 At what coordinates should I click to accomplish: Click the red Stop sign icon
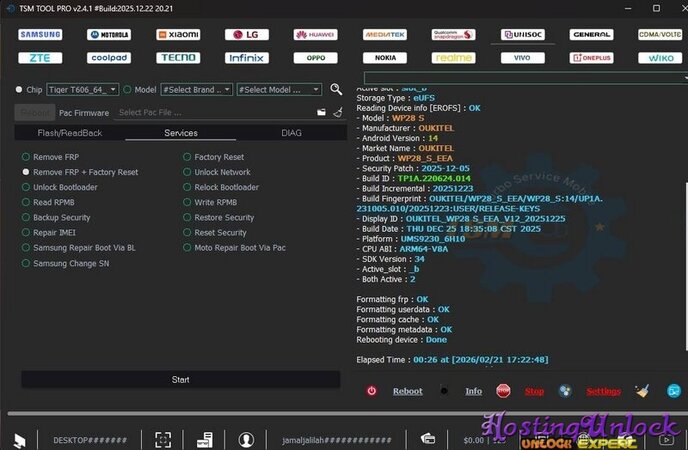point(503,391)
